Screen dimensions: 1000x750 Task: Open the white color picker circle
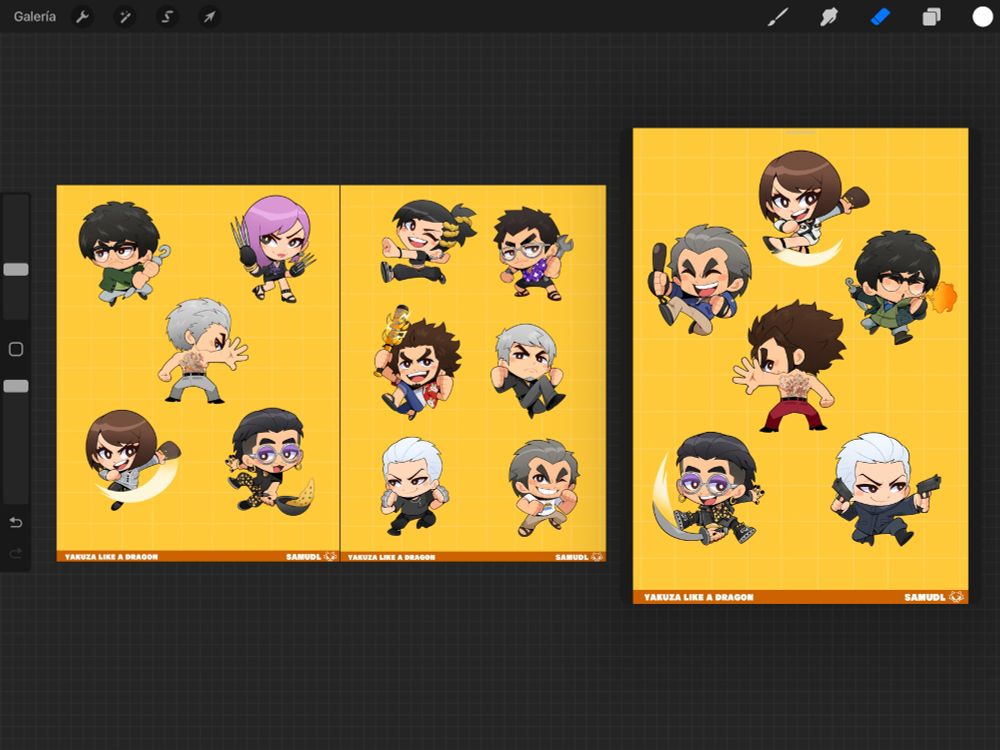click(x=982, y=17)
